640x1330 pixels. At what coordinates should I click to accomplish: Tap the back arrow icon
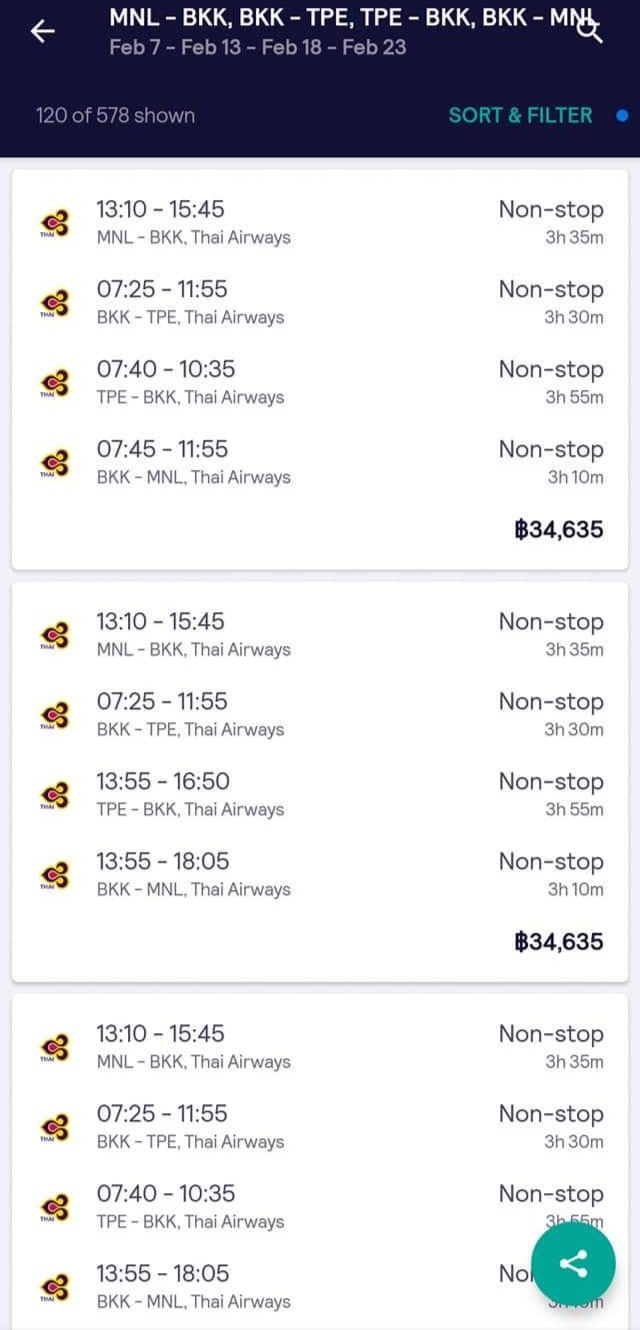coord(42,32)
